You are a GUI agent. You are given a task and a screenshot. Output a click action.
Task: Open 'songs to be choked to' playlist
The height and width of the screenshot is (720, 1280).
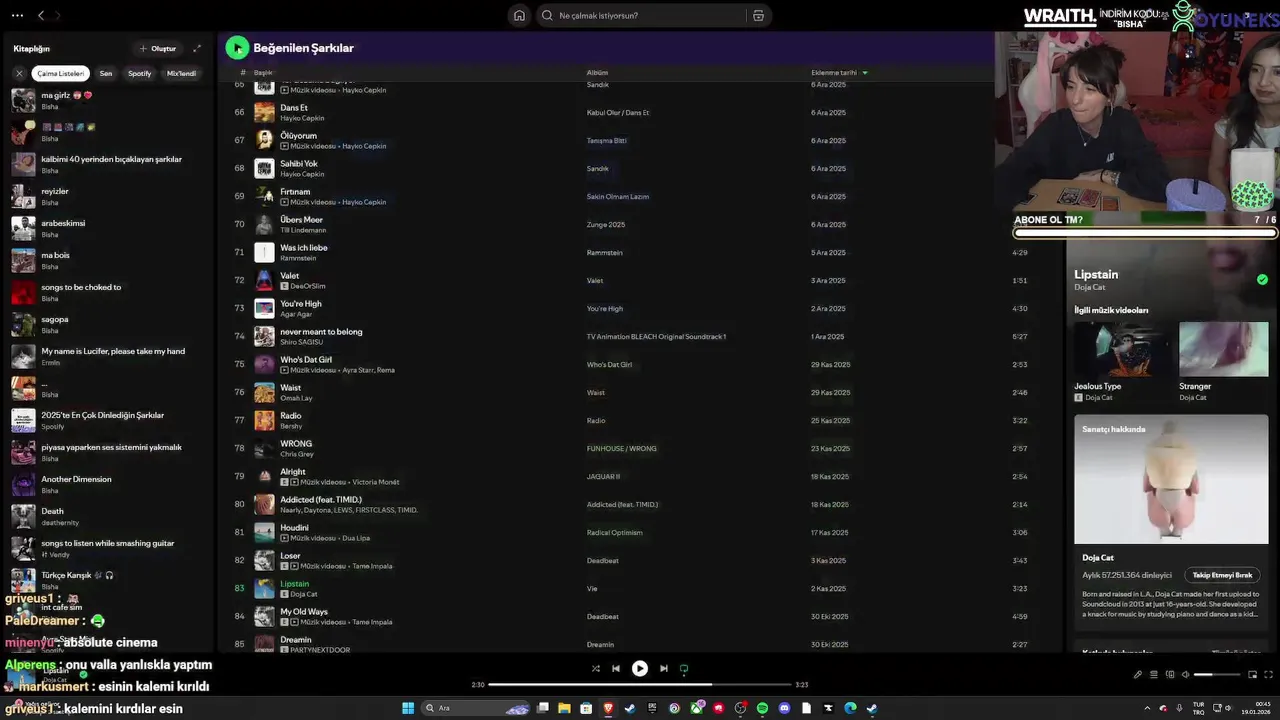108,292
